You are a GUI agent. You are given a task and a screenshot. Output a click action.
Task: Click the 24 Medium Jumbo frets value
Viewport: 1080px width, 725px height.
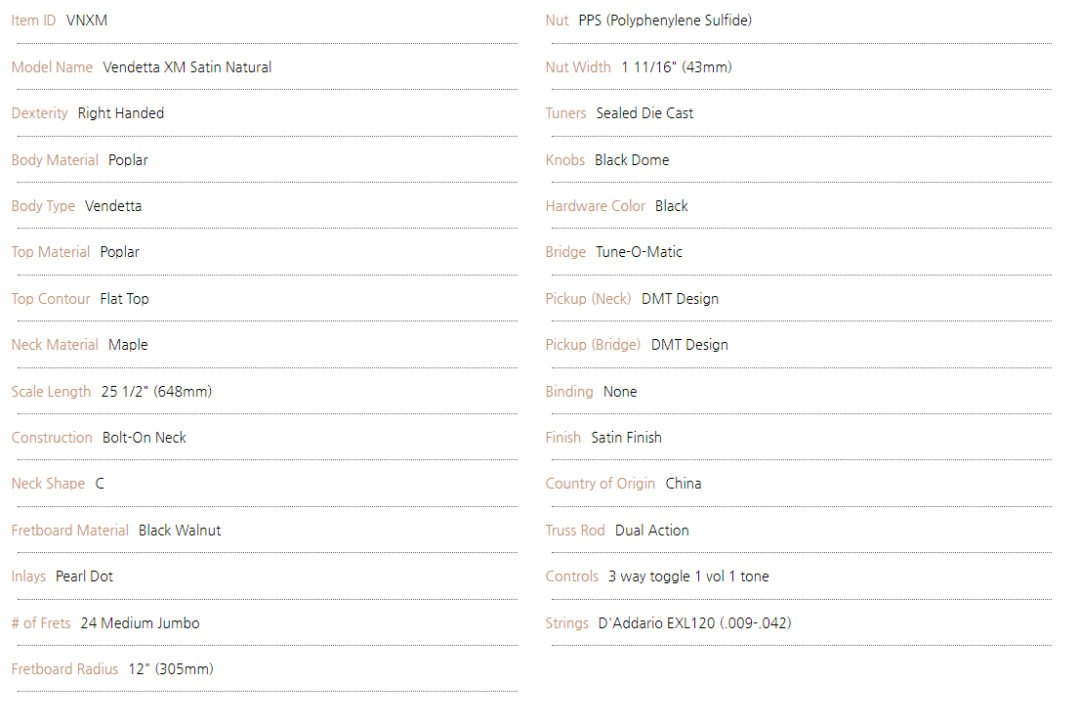click(140, 623)
